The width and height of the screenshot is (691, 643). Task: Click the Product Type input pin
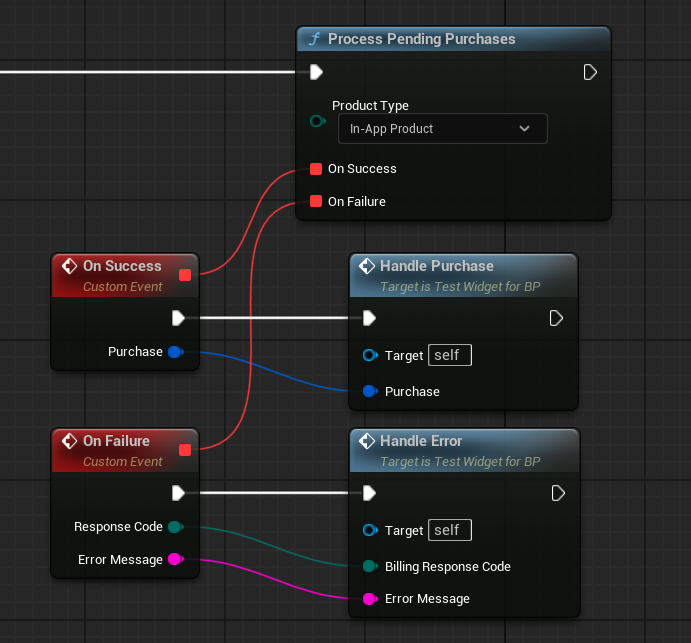pos(318,121)
